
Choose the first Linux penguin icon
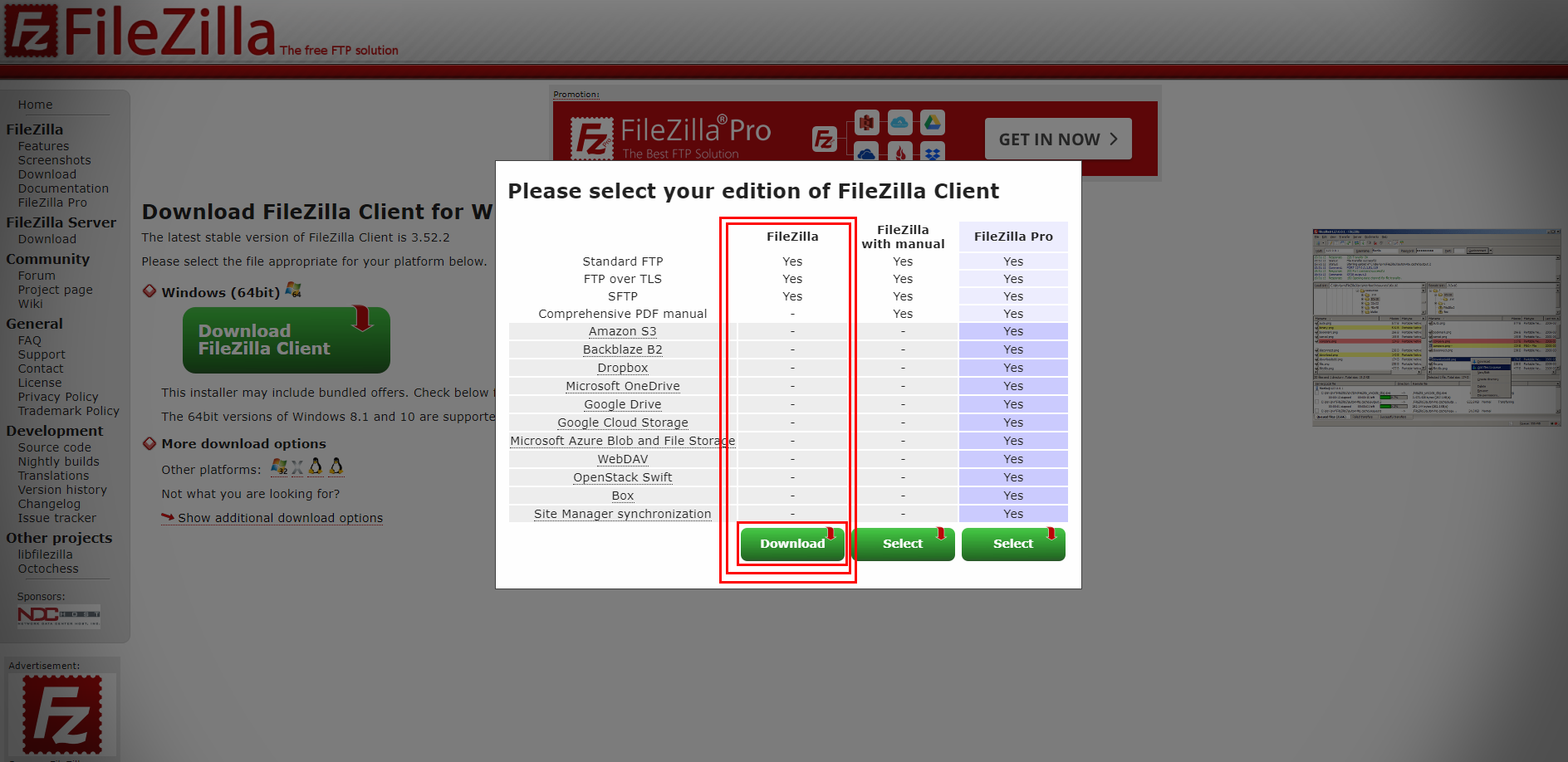pos(316,466)
